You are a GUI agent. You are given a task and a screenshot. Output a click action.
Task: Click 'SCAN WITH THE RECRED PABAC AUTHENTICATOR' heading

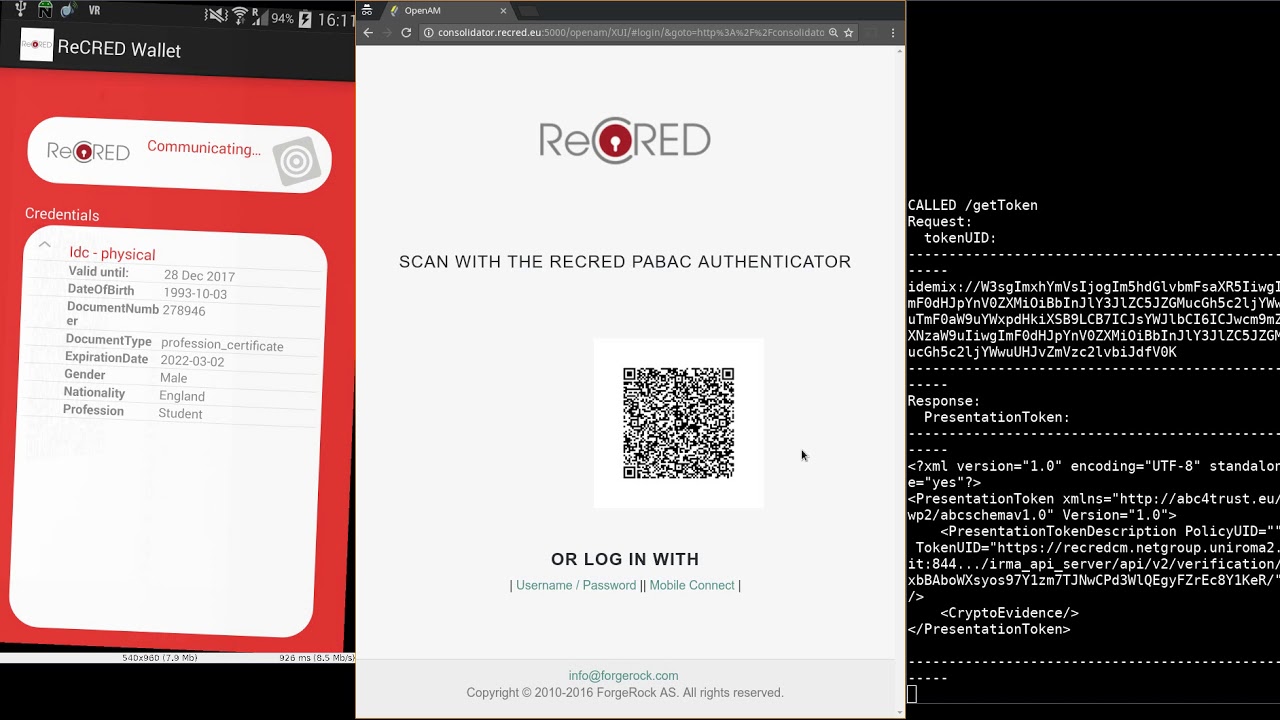(x=625, y=262)
